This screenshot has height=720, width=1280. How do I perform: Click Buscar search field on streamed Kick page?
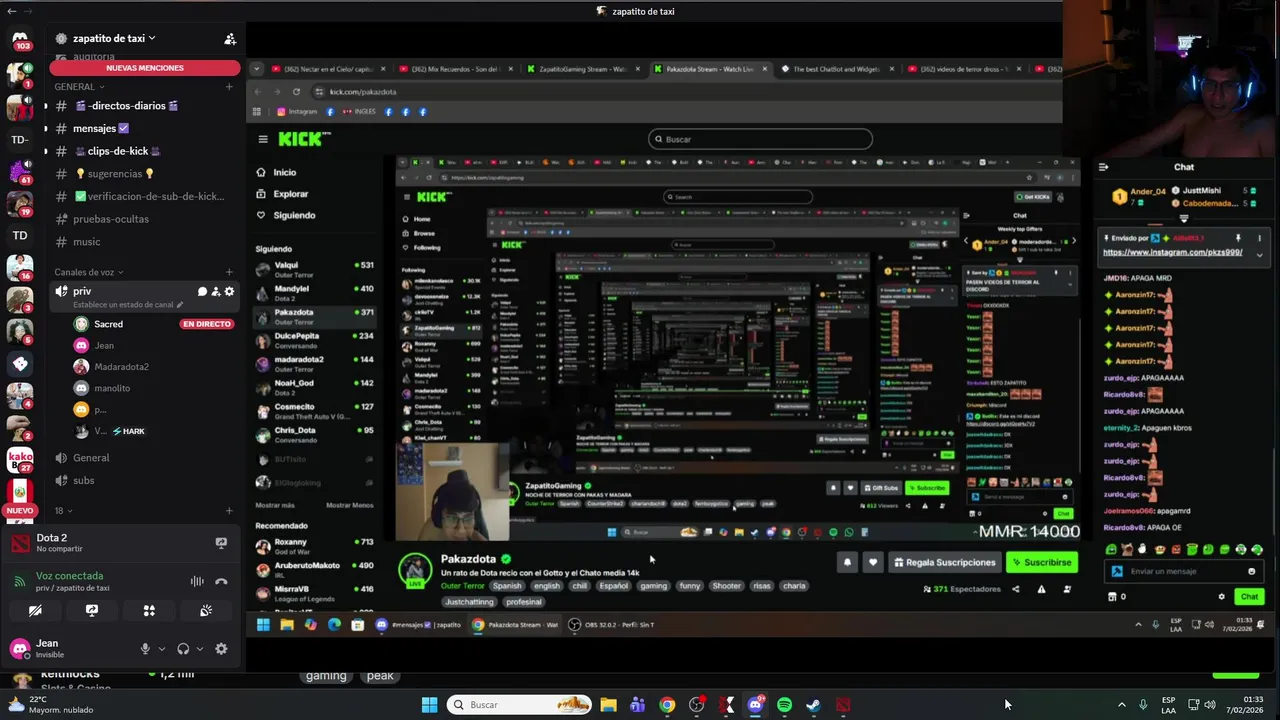[x=760, y=139]
